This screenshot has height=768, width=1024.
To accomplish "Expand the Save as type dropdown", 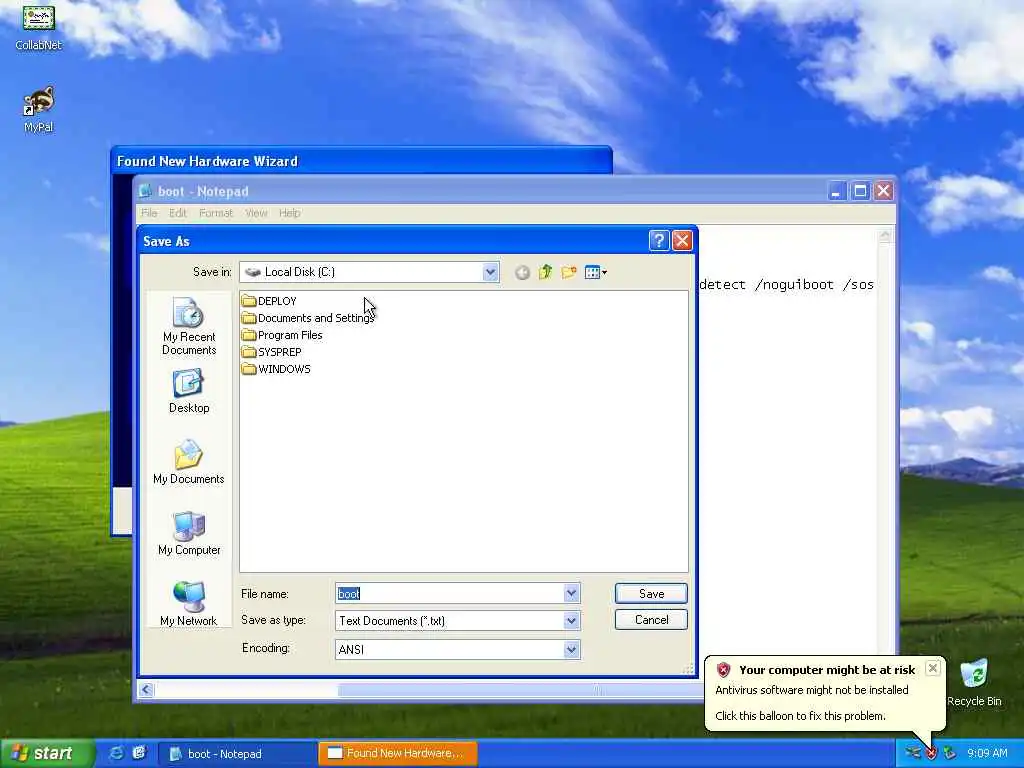I will click(x=571, y=620).
